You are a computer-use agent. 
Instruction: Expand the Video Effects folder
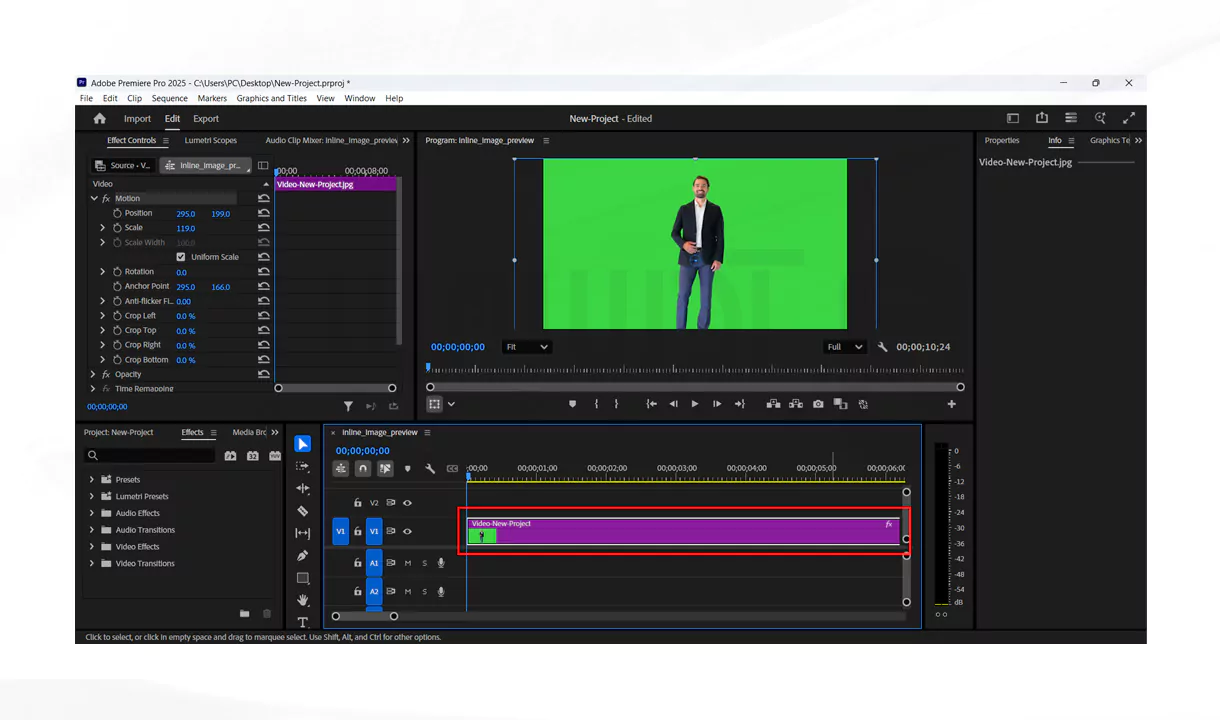coord(92,547)
